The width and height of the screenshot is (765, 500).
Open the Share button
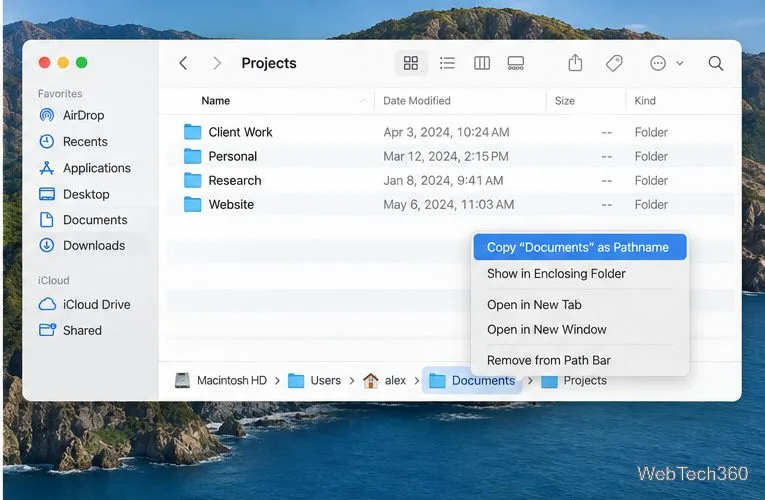point(575,62)
